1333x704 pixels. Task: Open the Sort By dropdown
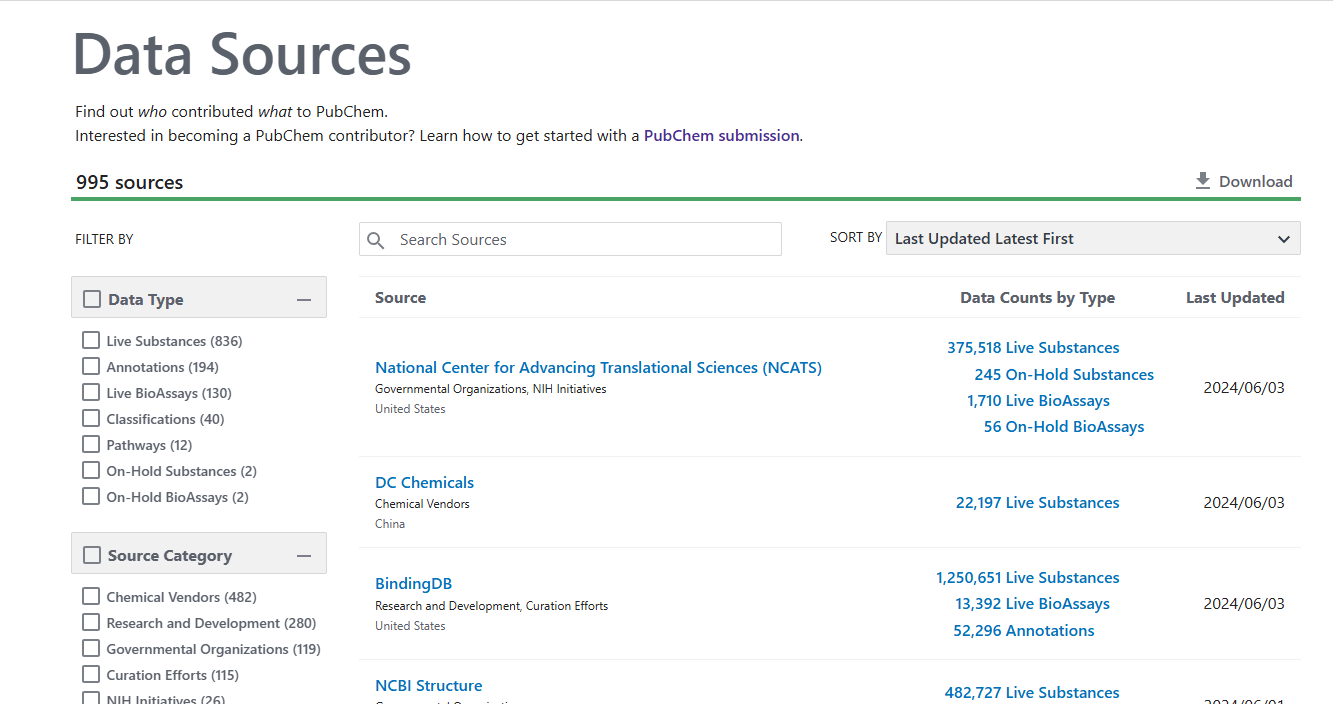[x=1092, y=239]
